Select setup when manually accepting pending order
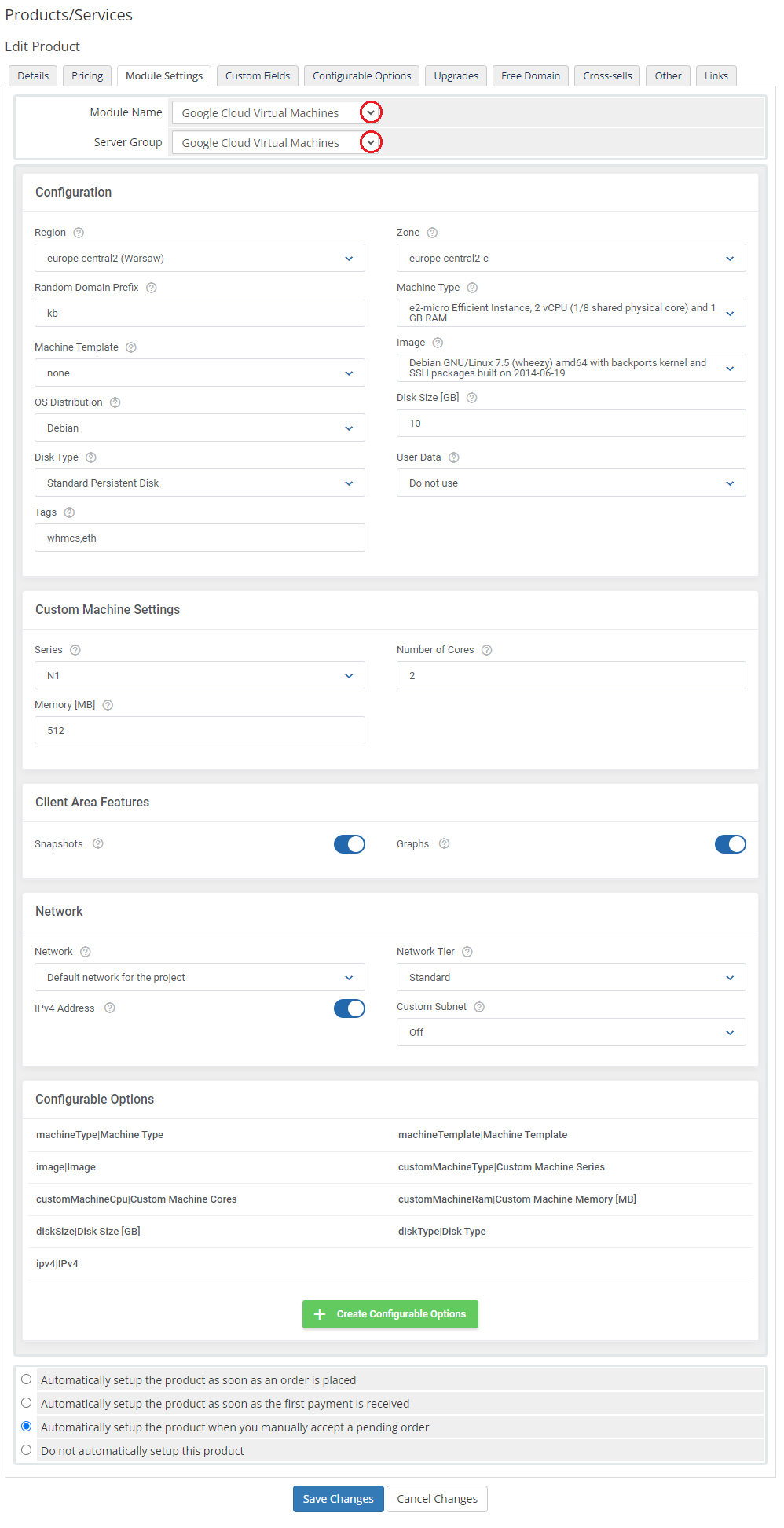This screenshot has height=1528, width=784. 27,1427
